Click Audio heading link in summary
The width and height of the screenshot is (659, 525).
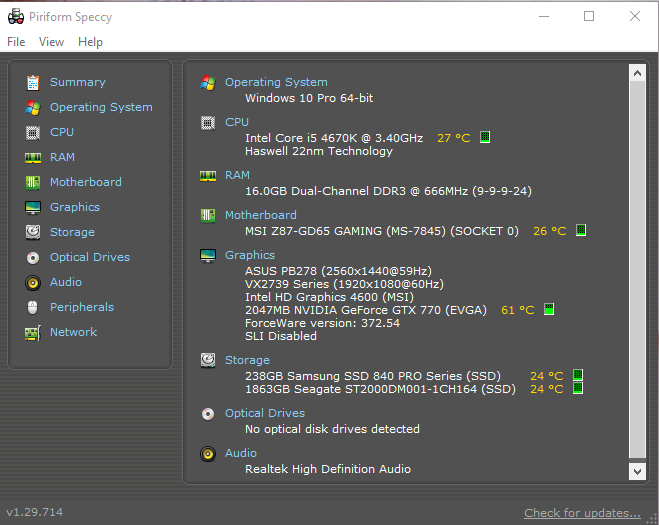click(x=240, y=454)
